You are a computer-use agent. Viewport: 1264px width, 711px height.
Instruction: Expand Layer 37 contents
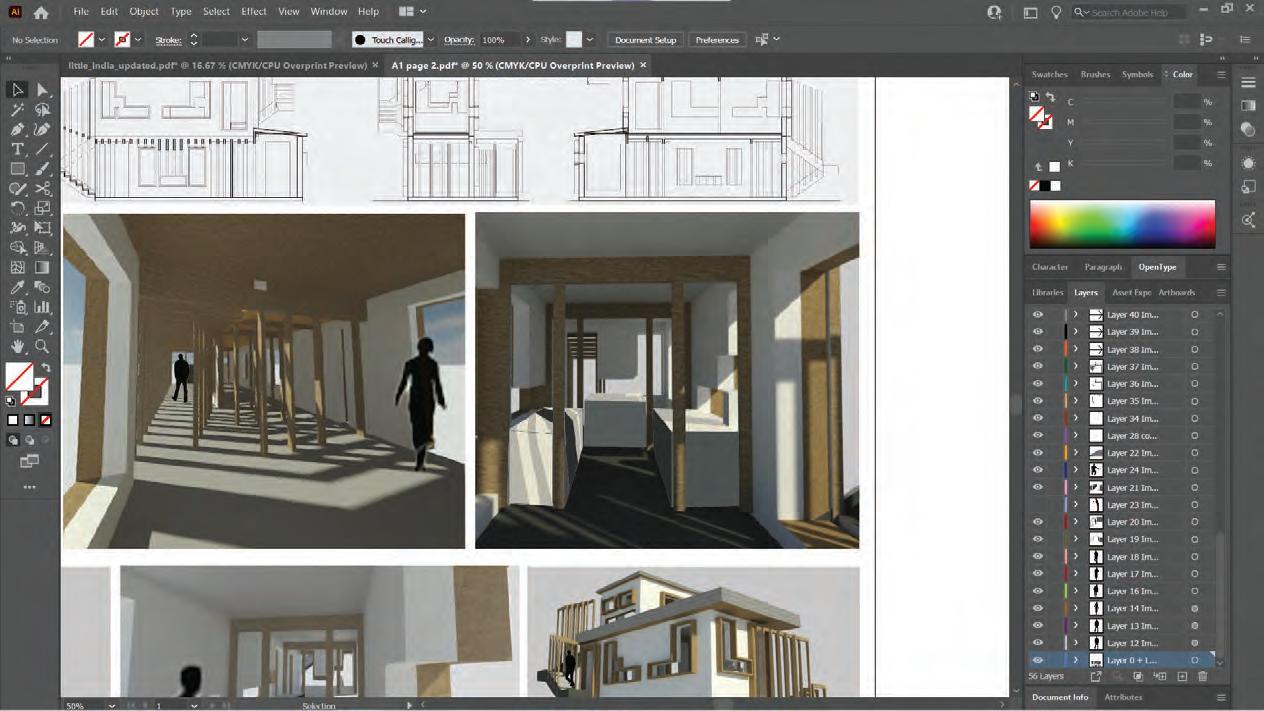(x=1076, y=366)
